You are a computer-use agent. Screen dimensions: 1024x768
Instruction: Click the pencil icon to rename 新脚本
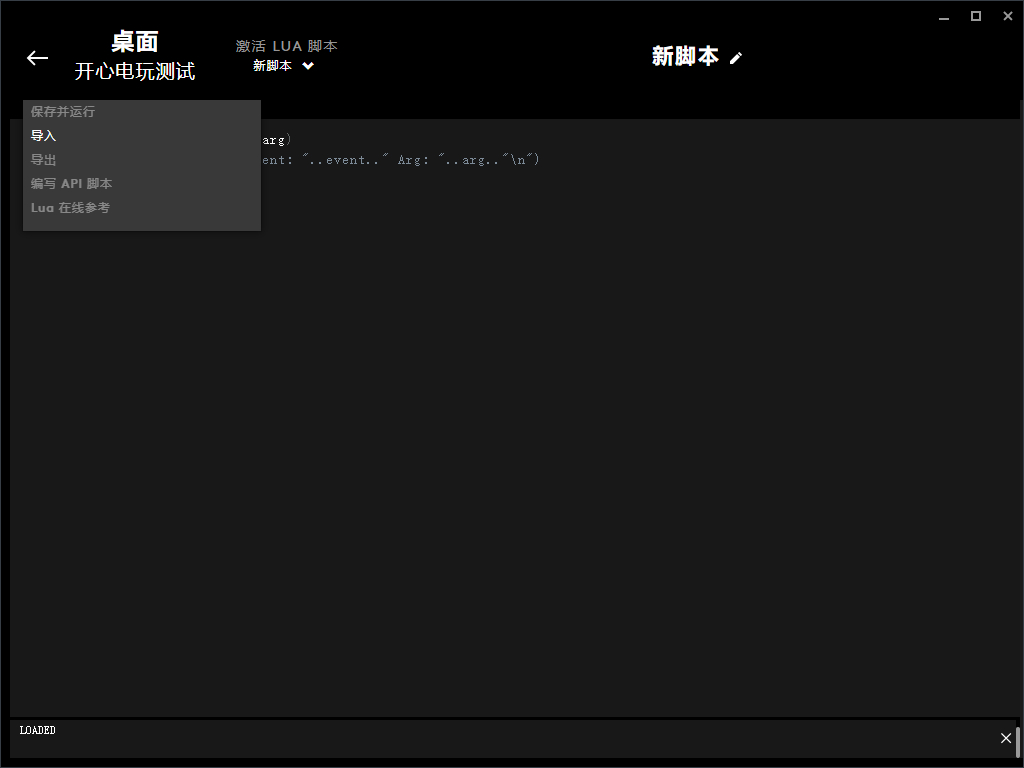(x=736, y=58)
